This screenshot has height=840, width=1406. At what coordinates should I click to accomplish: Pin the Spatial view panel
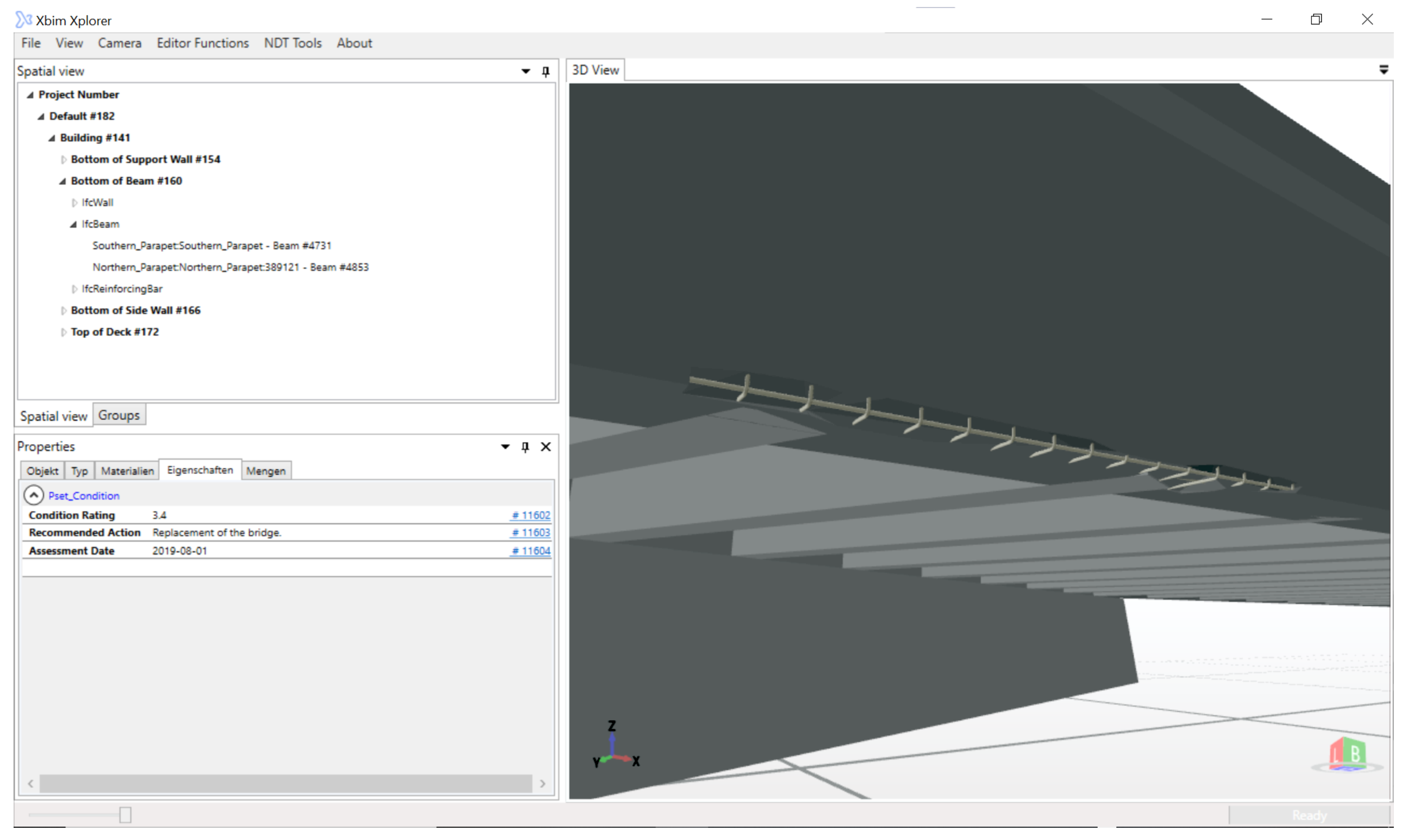click(x=545, y=71)
